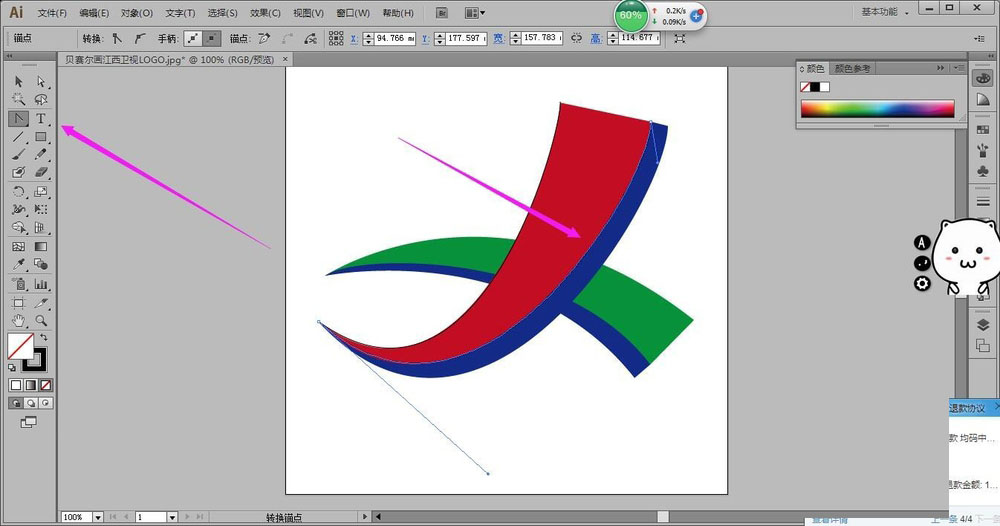Select the Gradient tool
Screen dimensions: 1000x526
(x=41, y=246)
